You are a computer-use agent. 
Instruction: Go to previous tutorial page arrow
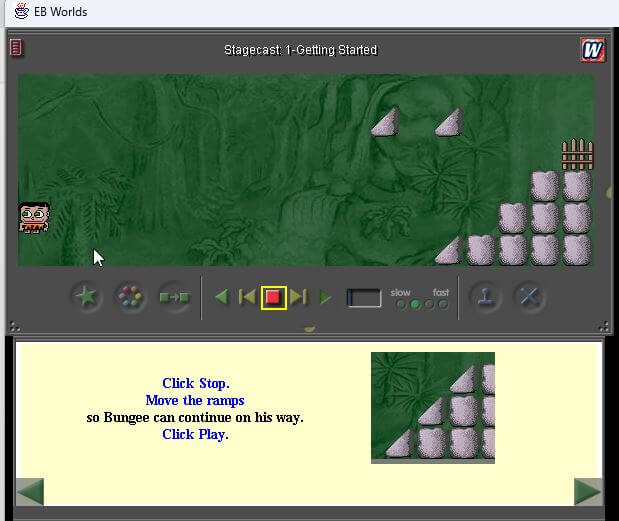(30, 491)
